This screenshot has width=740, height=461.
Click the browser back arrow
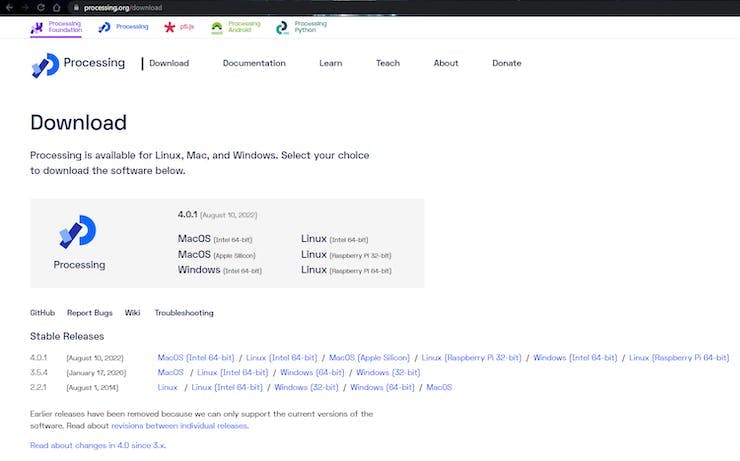click(9, 8)
